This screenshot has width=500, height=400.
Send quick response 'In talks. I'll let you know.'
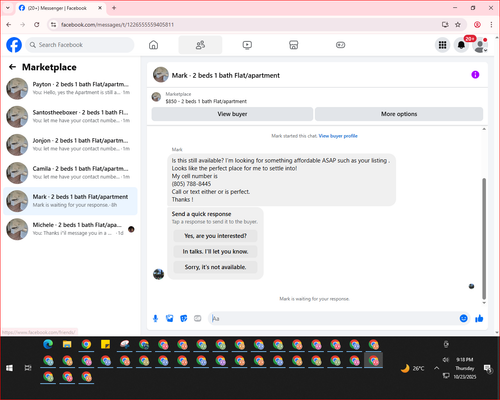[215, 252]
